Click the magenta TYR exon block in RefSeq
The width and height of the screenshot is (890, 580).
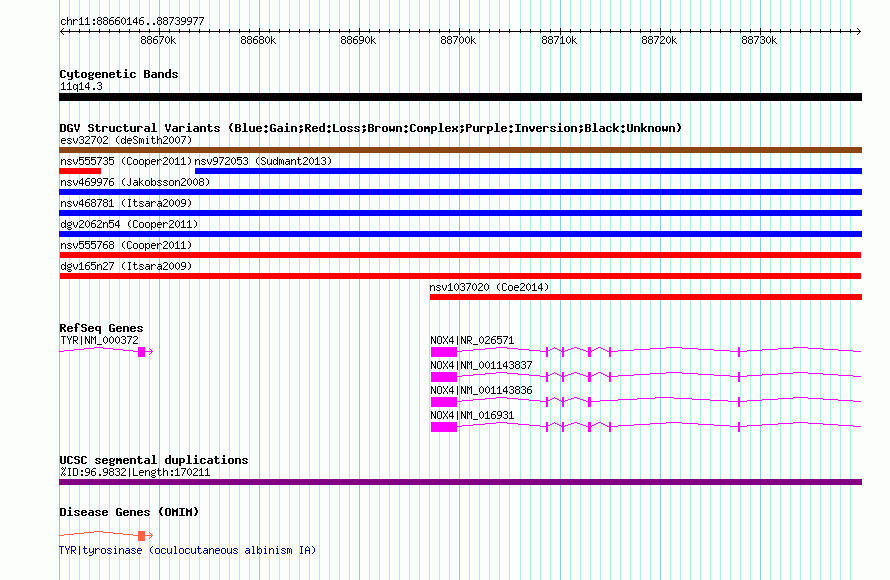142,352
